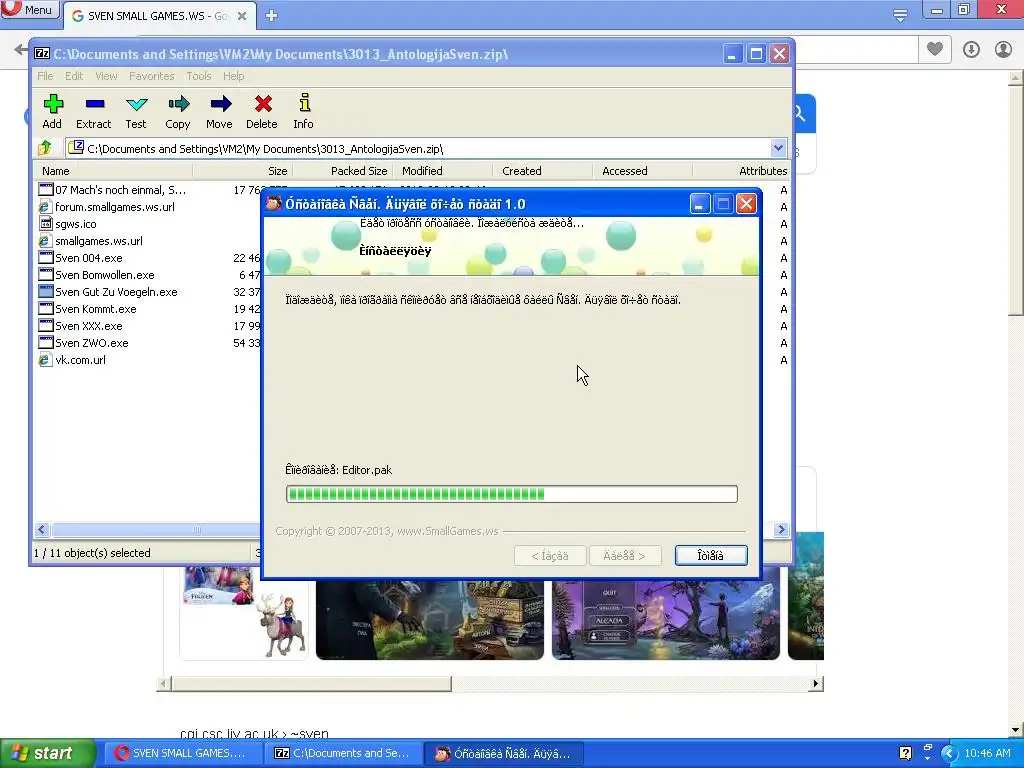Click the installer green progress bar
The height and width of the screenshot is (768, 1024).
click(x=511, y=494)
